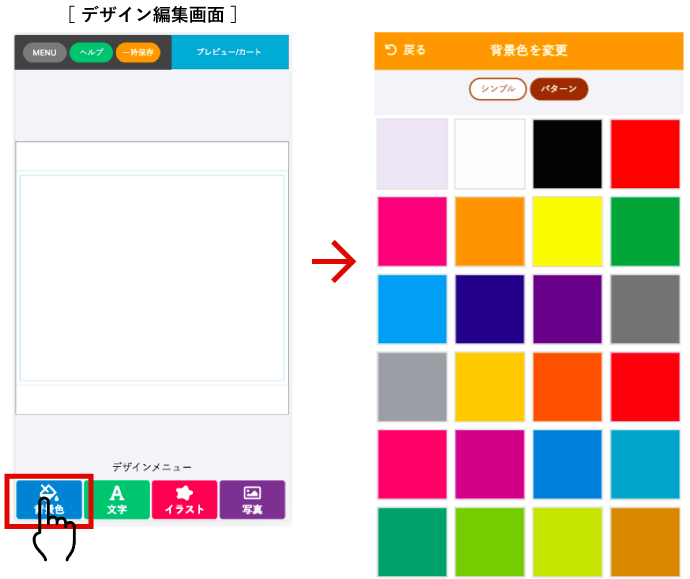Pick the light lavender color swatch

pos(412,154)
